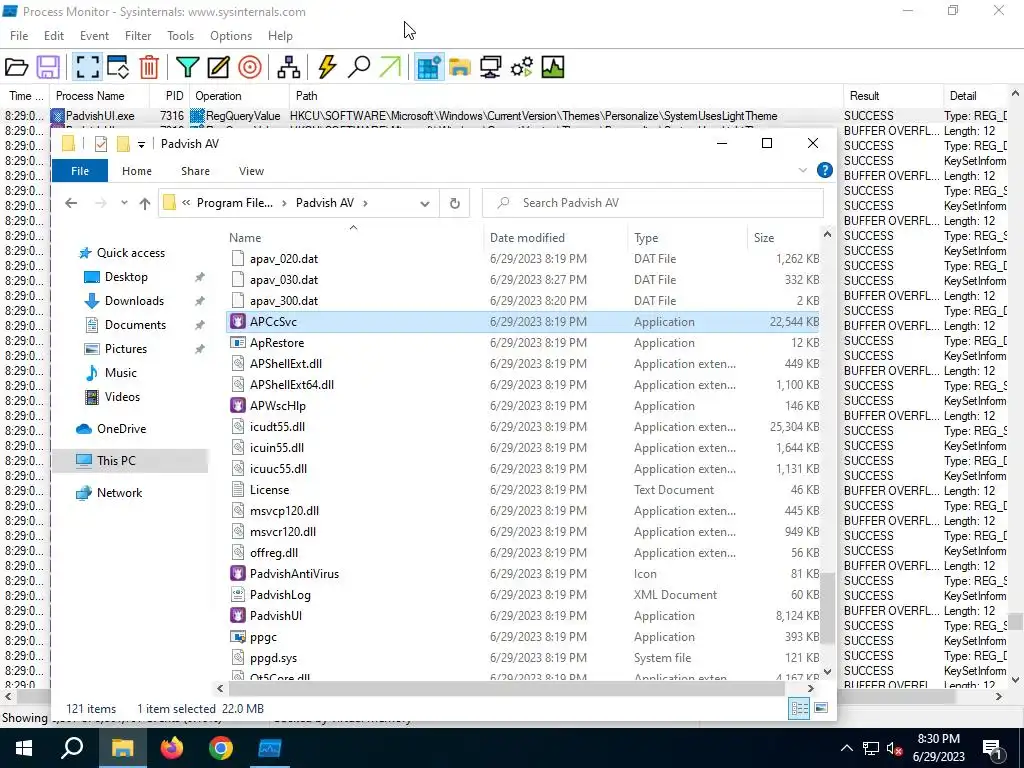Switch to details view layout button
This screenshot has height=768, width=1024.
pyautogui.click(x=799, y=709)
